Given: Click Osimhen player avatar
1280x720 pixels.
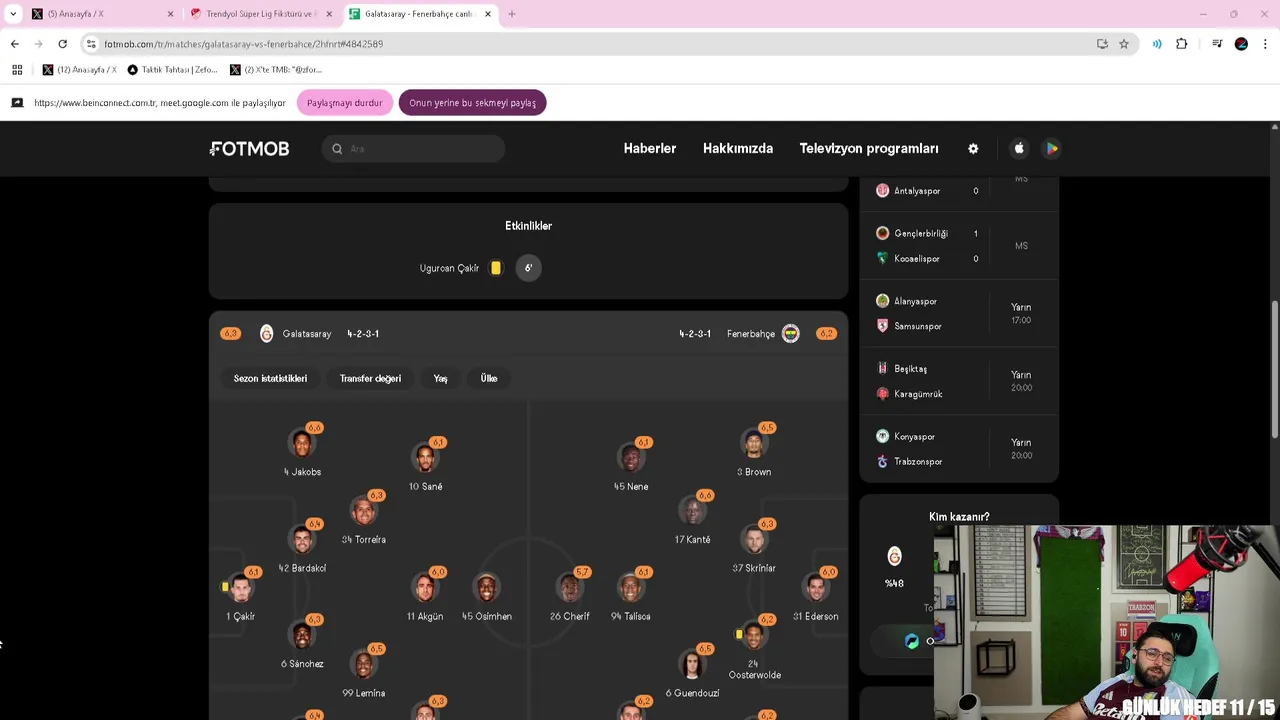Looking at the screenshot, I should point(487,588).
